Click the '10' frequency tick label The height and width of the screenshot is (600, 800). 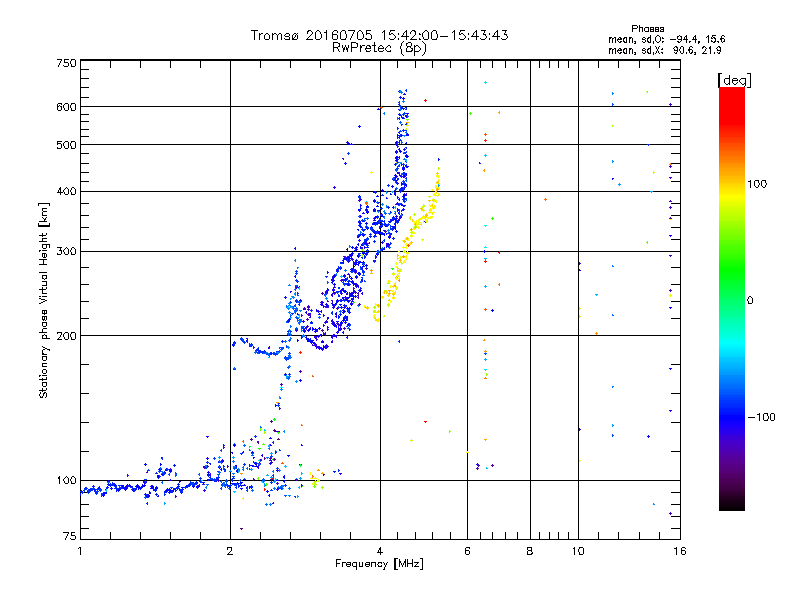click(578, 551)
